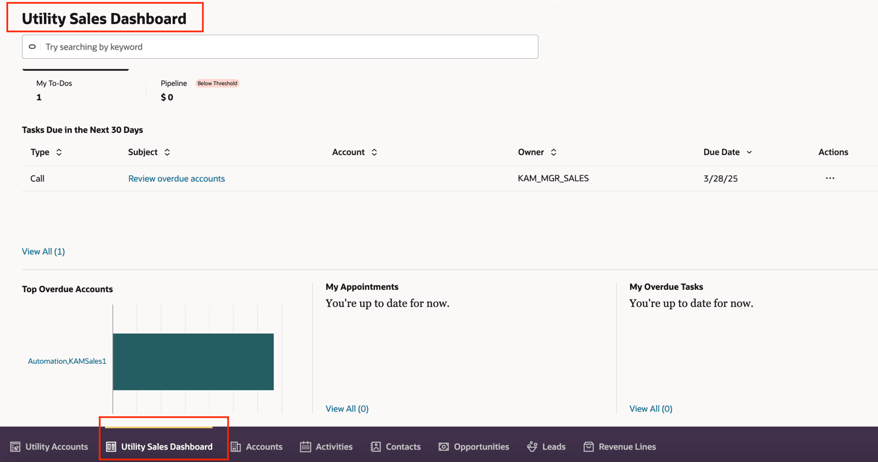Viewport: 878px width, 463px height.
Task: Open the Contacts tab
Action: coord(396,447)
